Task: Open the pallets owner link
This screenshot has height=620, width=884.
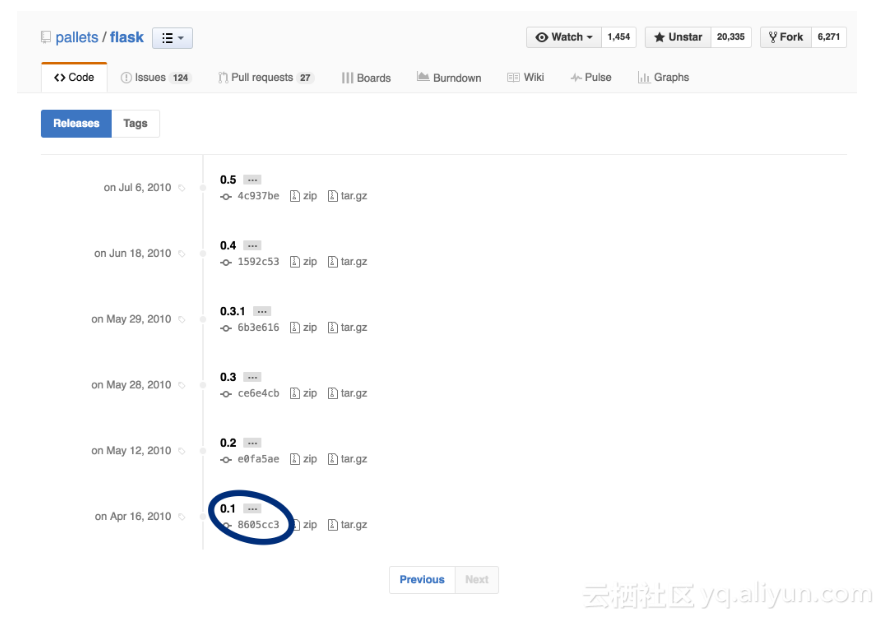Action: click(77, 37)
